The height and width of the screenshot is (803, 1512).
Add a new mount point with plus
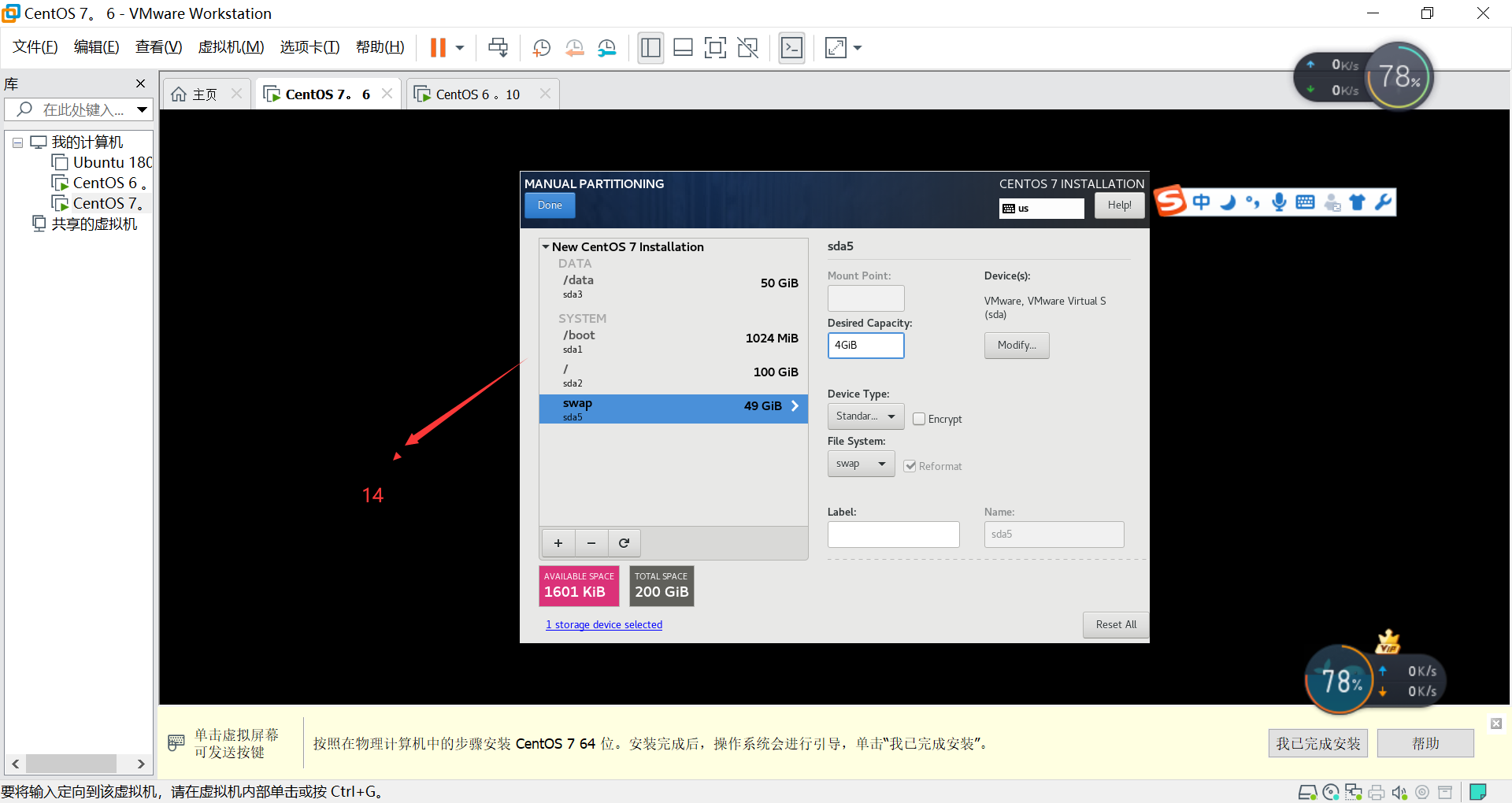pyautogui.click(x=558, y=543)
